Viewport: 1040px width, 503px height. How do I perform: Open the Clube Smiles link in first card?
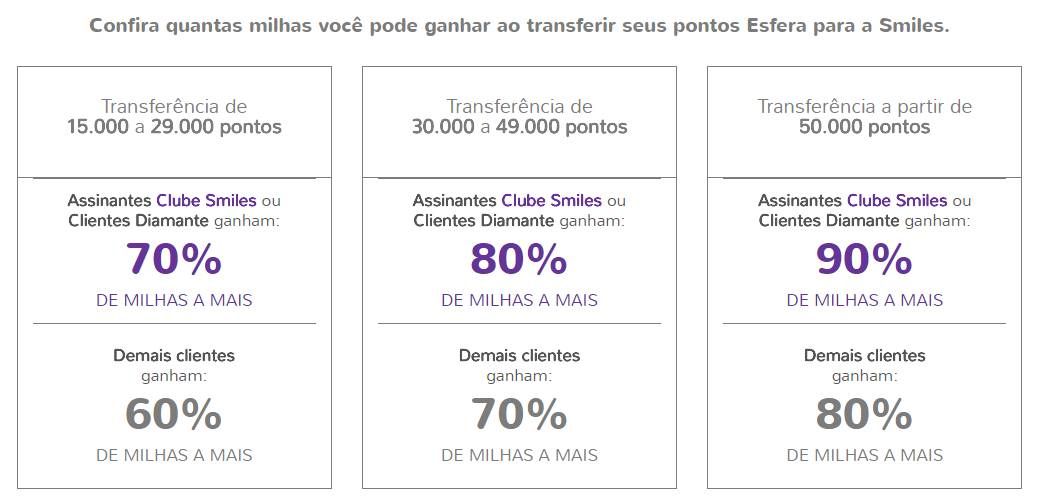coord(206,200)
